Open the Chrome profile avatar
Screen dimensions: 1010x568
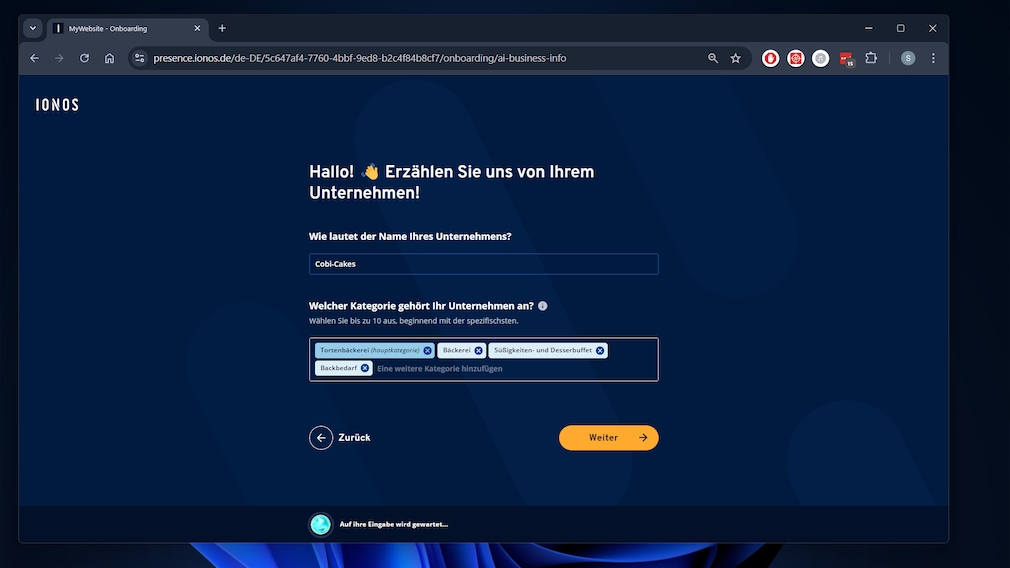tap(908, 58)
